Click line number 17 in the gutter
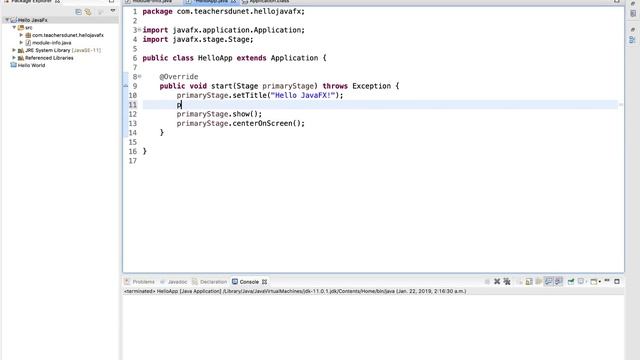 click(x=133, y=161)
